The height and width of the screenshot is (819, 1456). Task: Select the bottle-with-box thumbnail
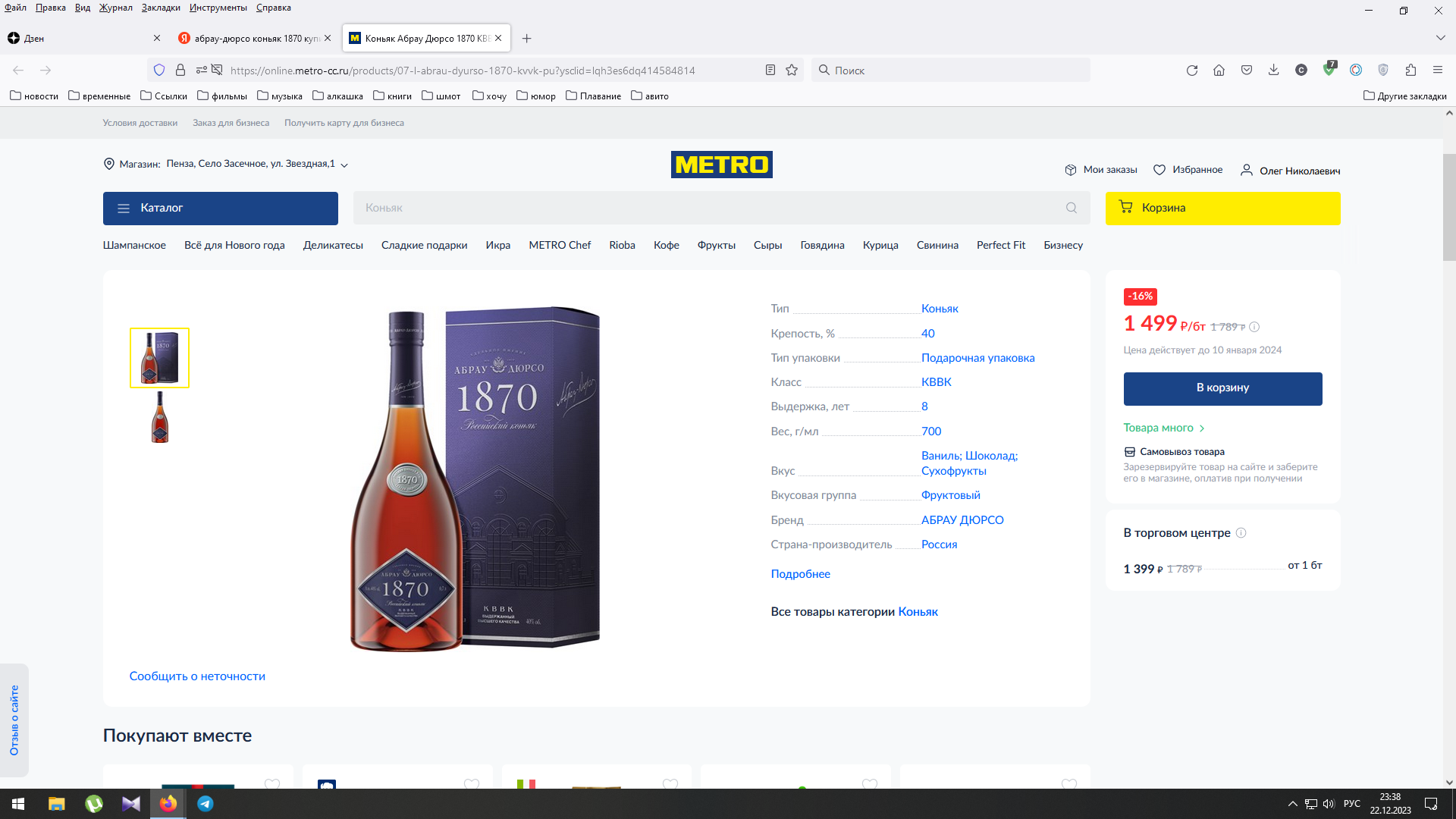[159, 357]
